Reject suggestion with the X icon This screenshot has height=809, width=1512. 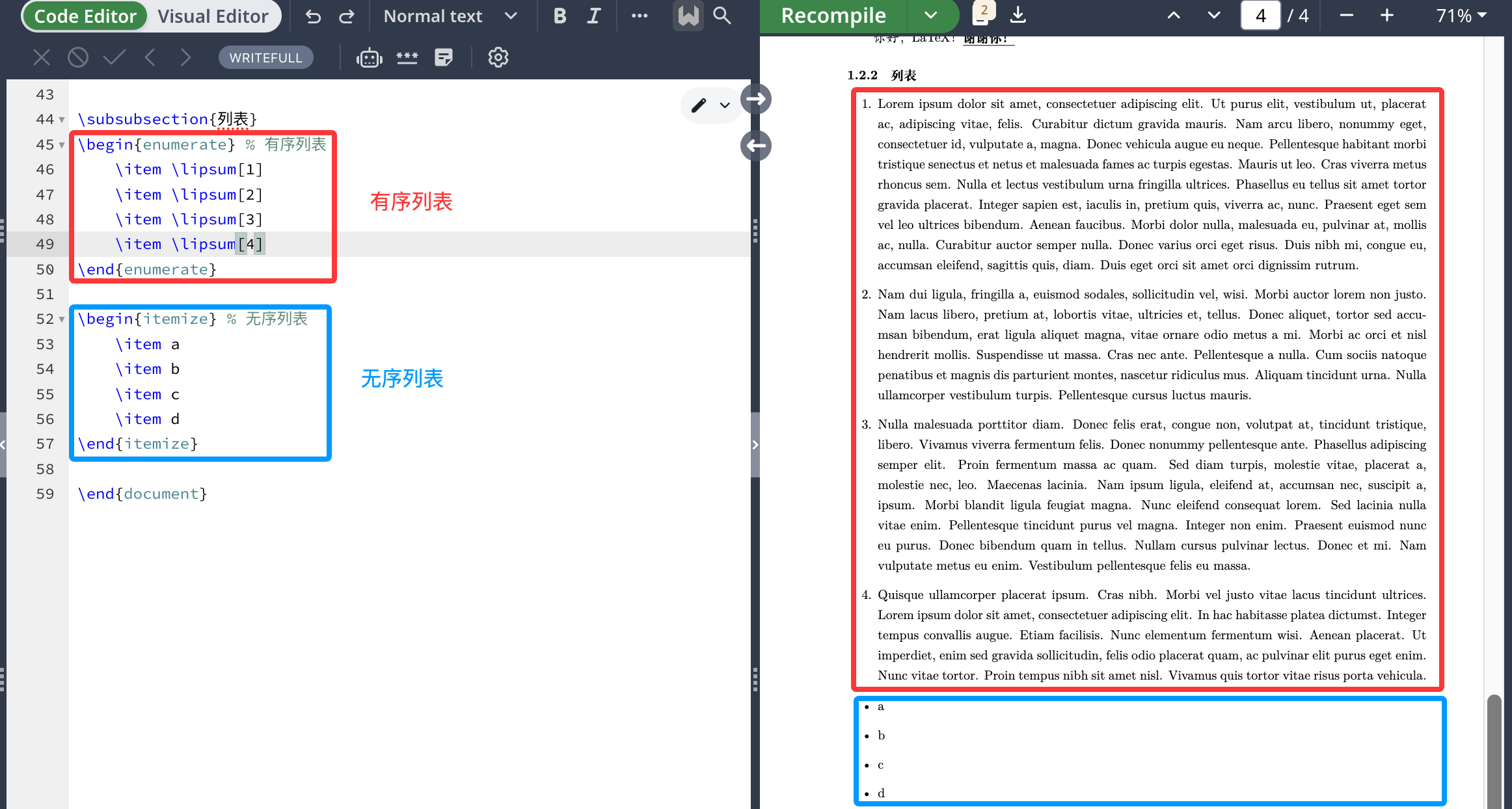click(x=42, y=57)
